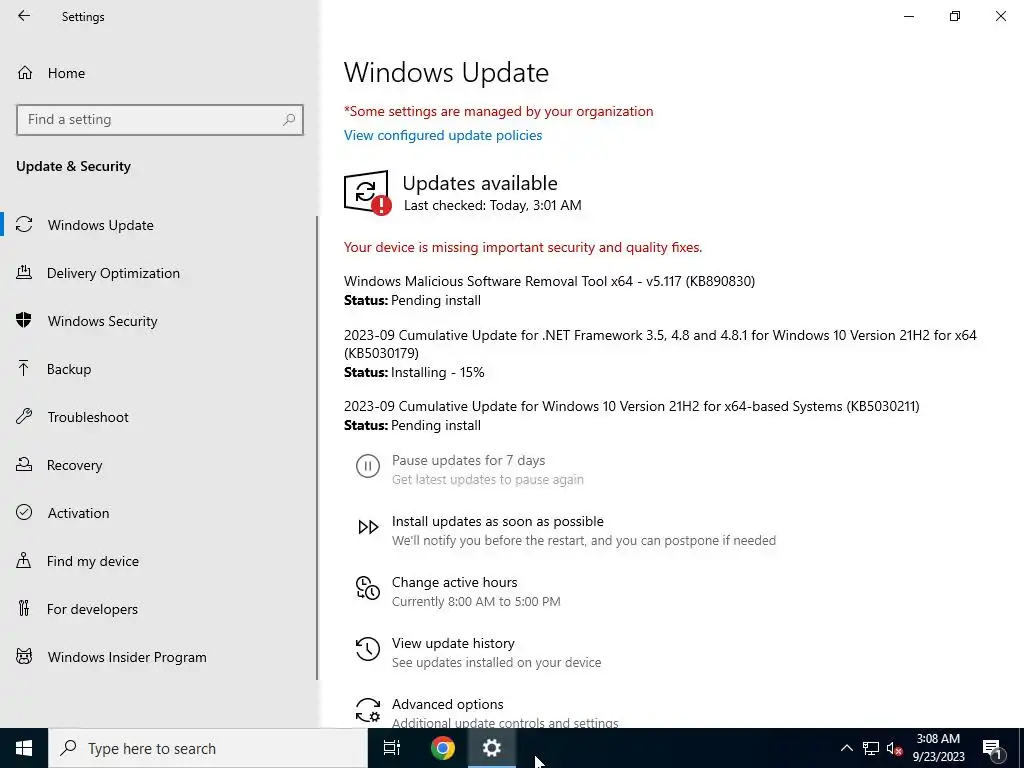Image resolution: width=1024 pixels, height=768 pixels.
Task: Click Some settings are managed by your organization
Action: coord(498,111)
